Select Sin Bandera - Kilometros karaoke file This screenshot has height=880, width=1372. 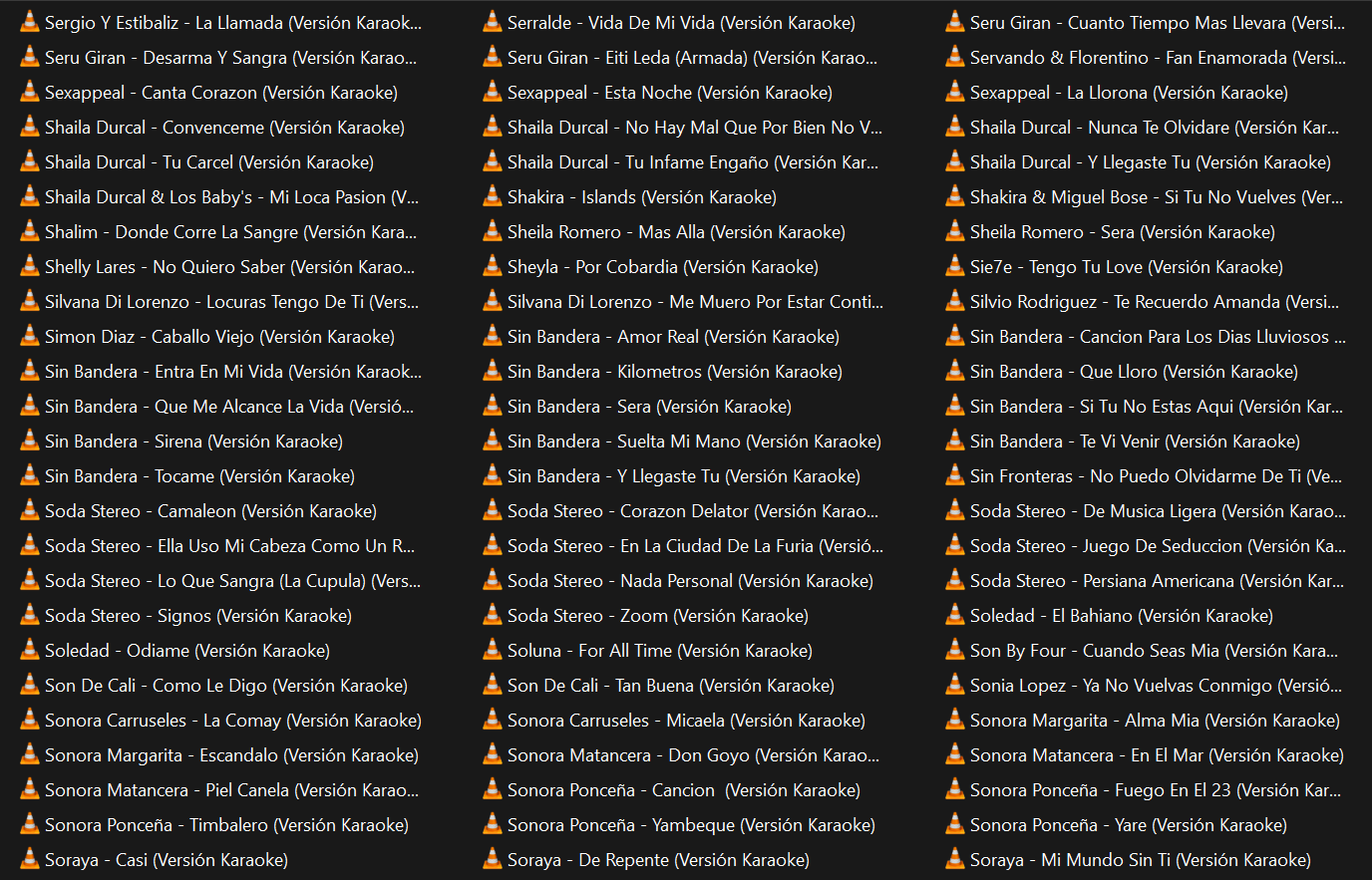(674, 372)
